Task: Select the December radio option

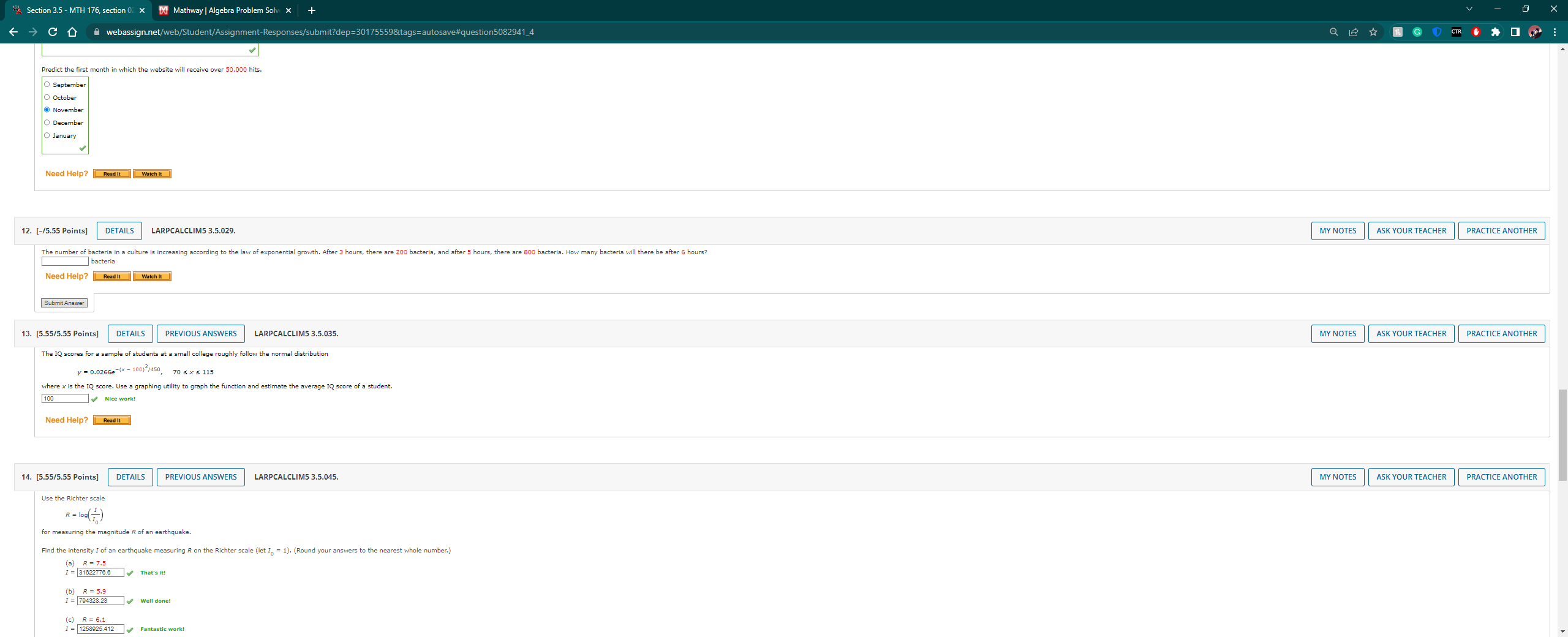Action: [47, 123]
